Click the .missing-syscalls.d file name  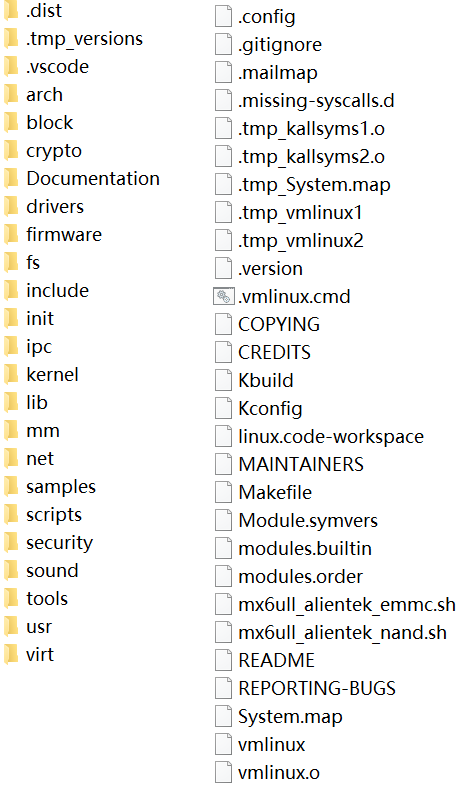(x=316, y=101)
